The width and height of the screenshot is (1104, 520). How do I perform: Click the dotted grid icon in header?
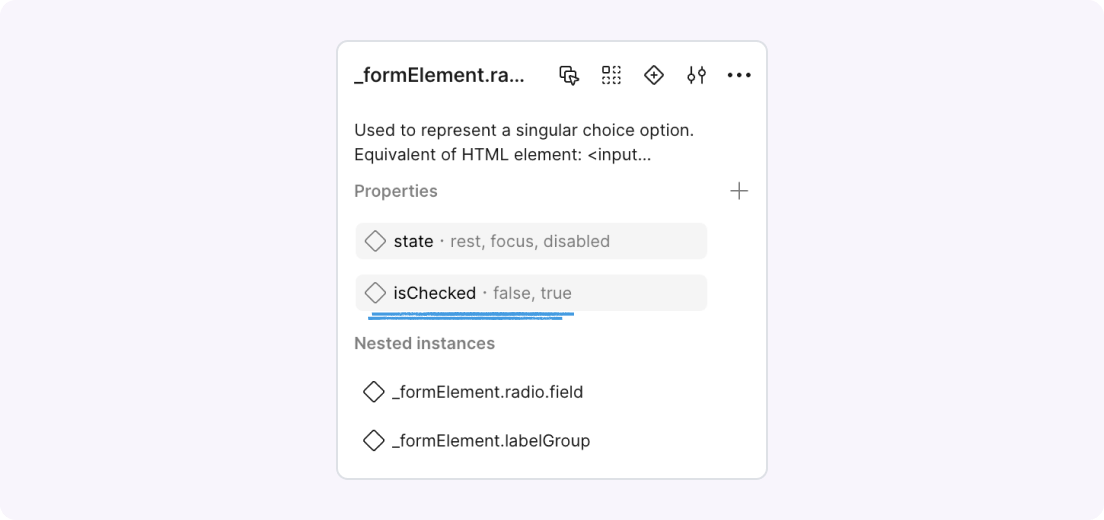(611, 75)
